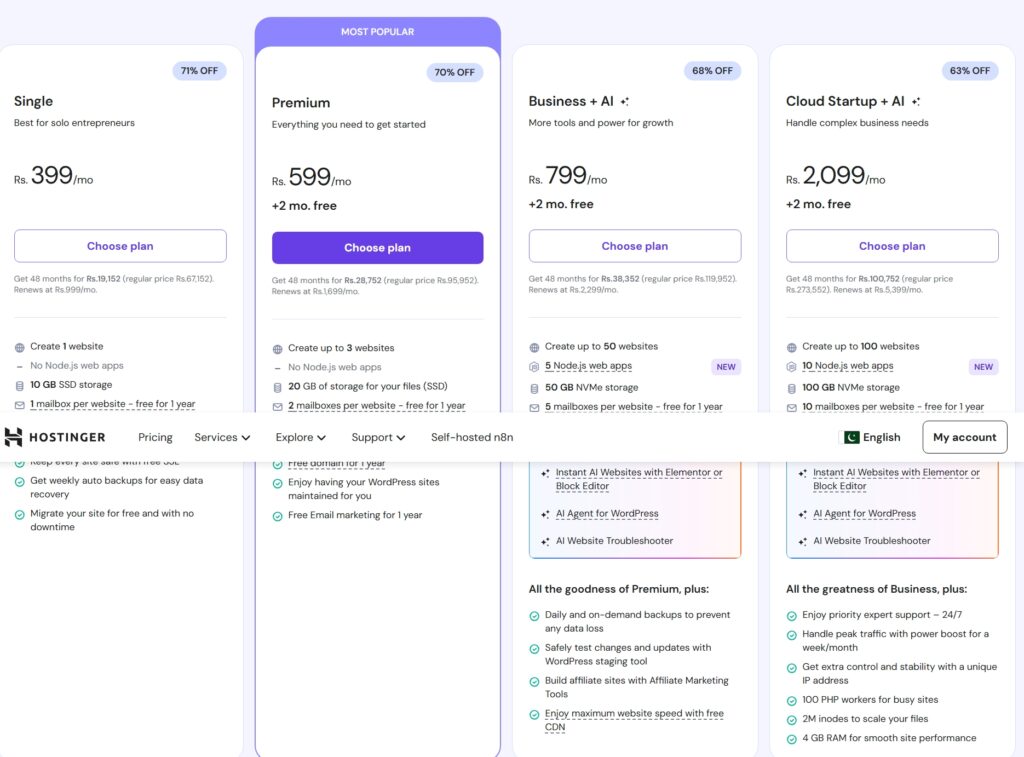Click the checkmark icon next to Enjoy priority expert support
Screen dimensions: 1024x757
coord(792,615)
